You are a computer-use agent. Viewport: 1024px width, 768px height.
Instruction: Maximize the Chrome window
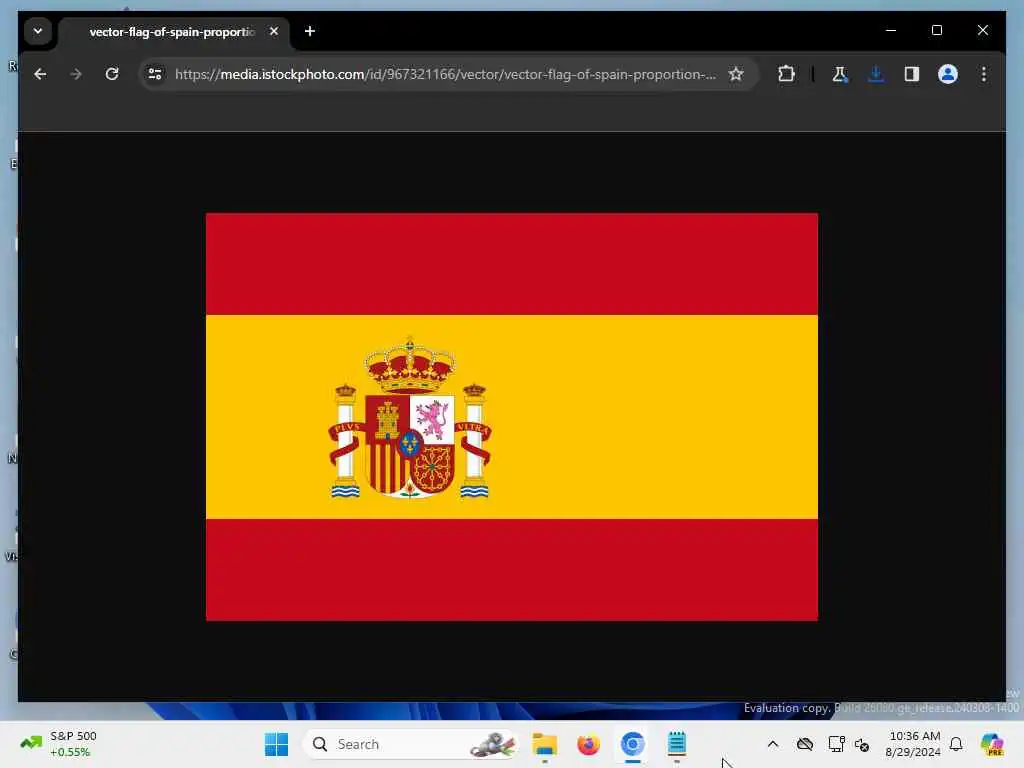point(936,31)
